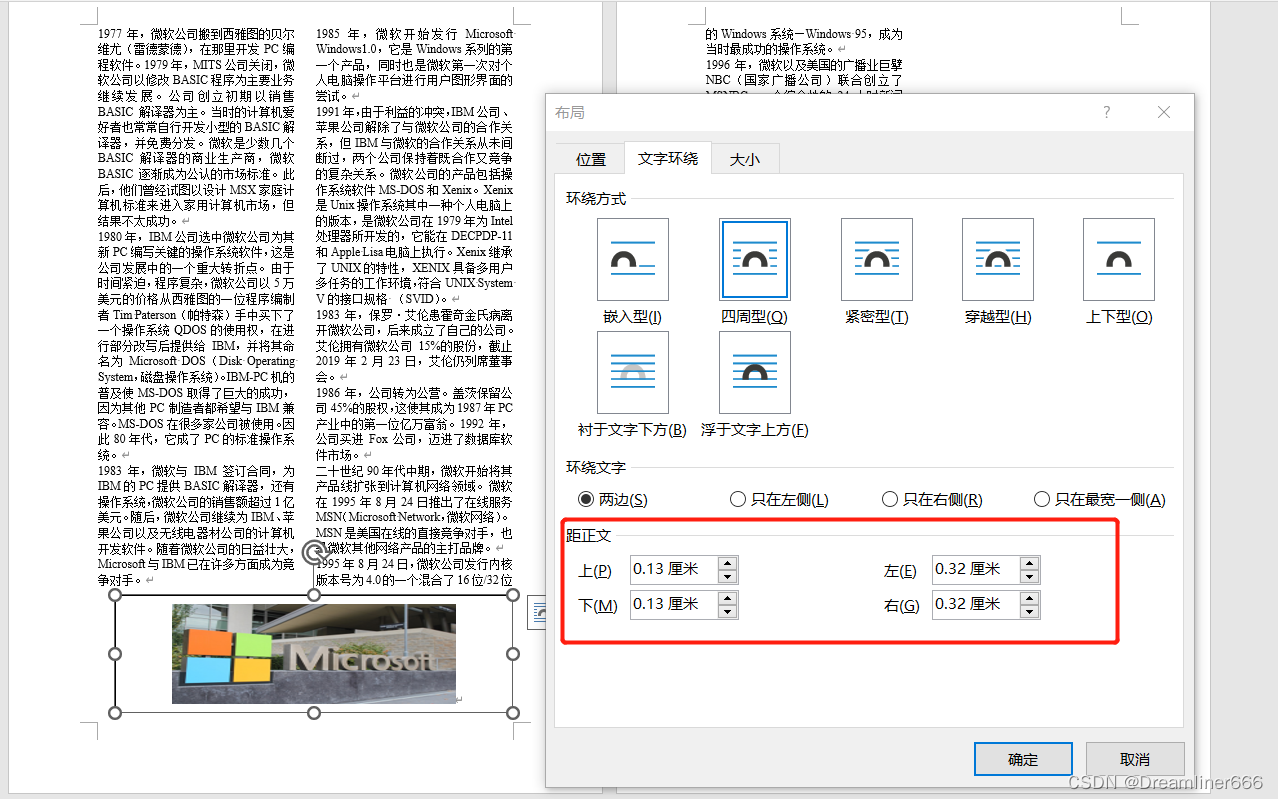
Task: Click the top-center resize handle of picture frame
Action: [x=314, y=595]
